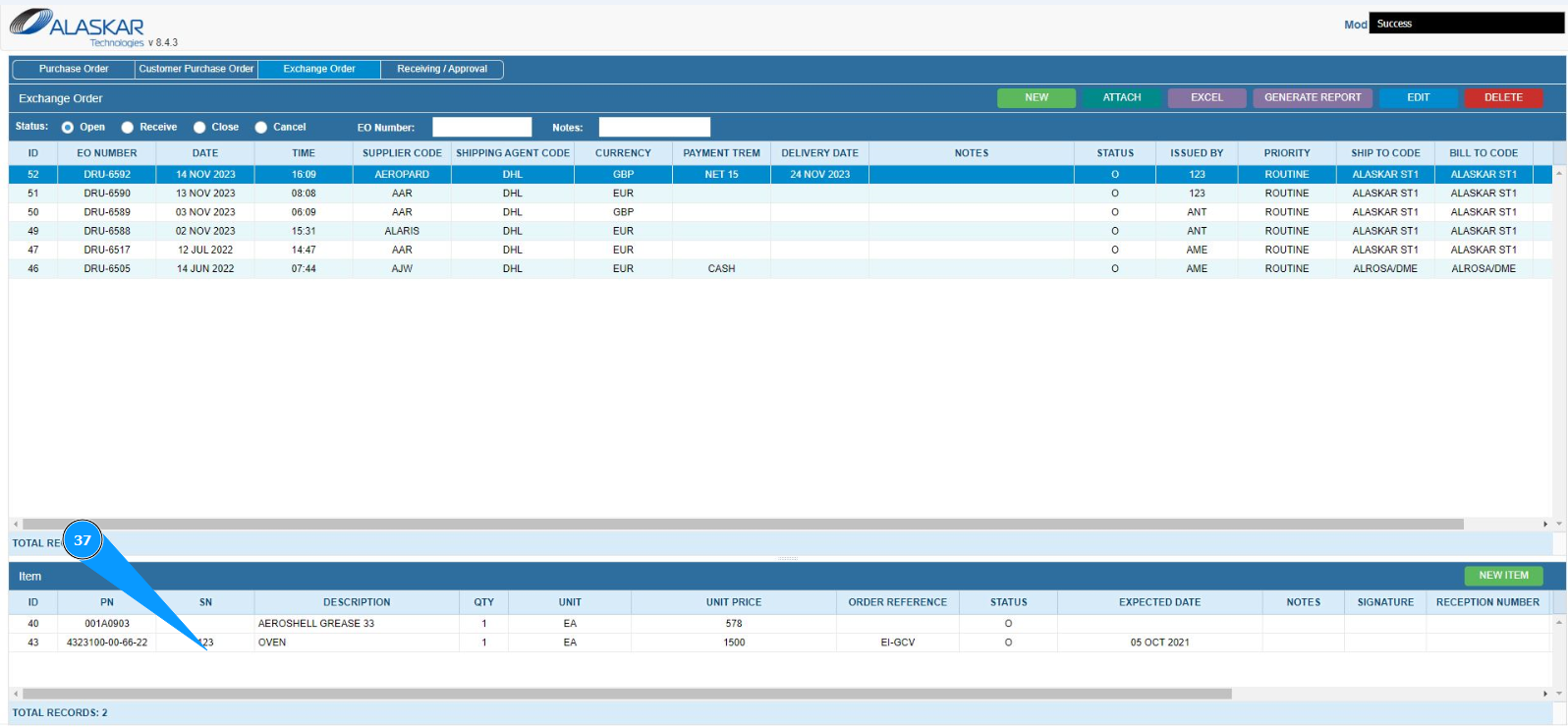The height and width of the screenshot is (728, 1568).
Task: Click the GENERATE REPORT button
Action: (x=1312, y=97)
